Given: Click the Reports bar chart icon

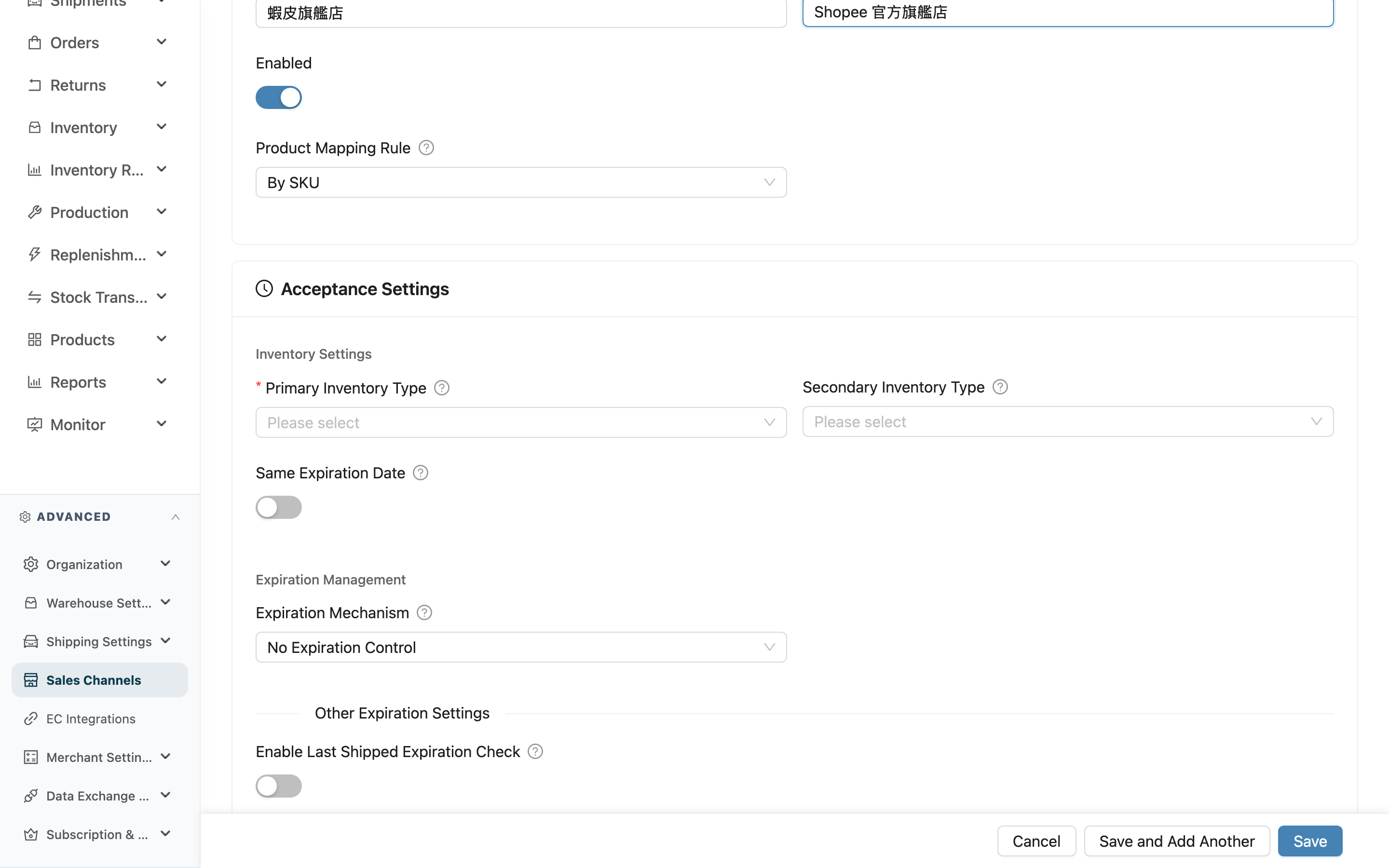Looking at the screenshot, I should click(x=34, y=382).
